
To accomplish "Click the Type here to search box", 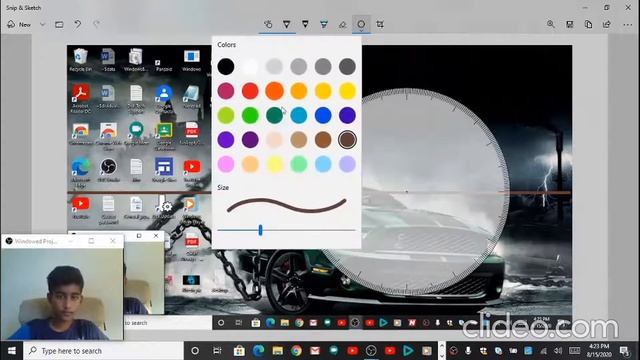I will (x=104, y=351).
